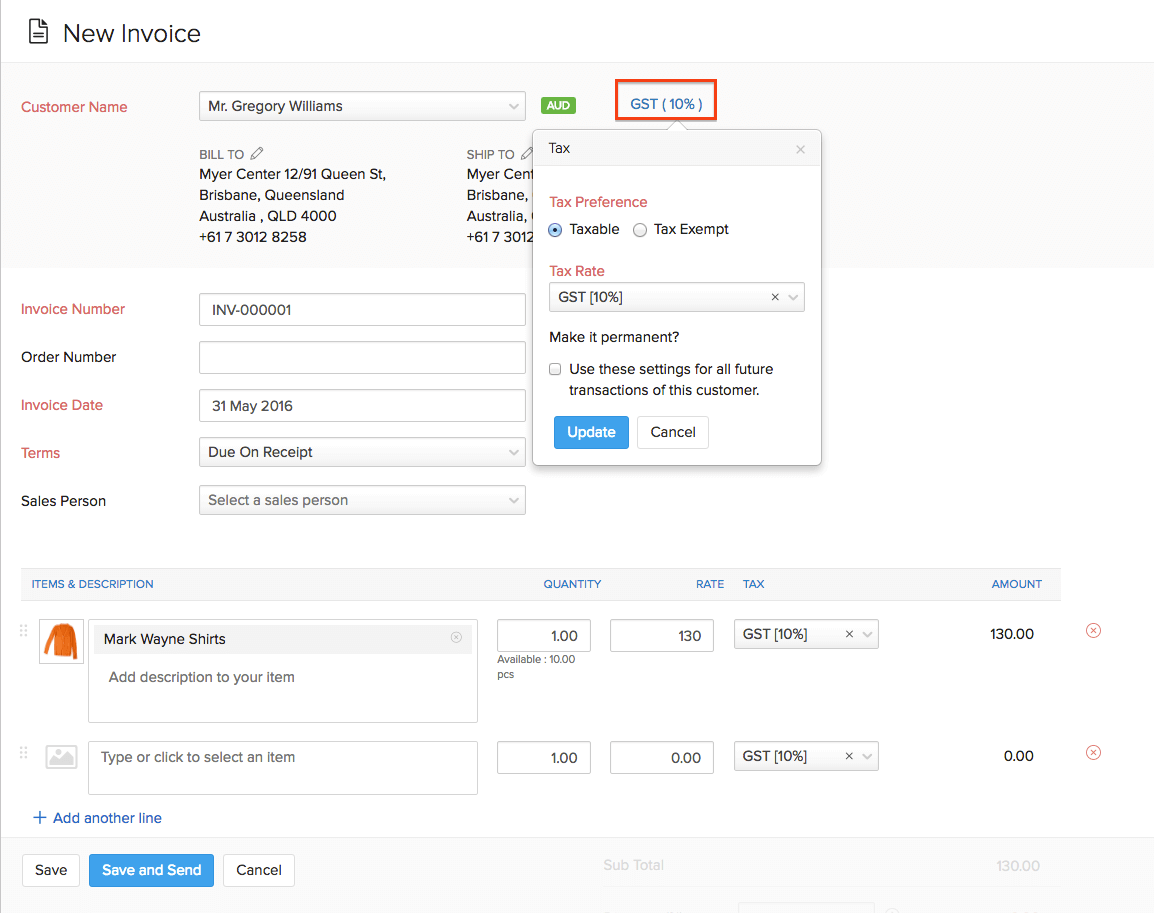Click Add another line

(x=97, y=817)
